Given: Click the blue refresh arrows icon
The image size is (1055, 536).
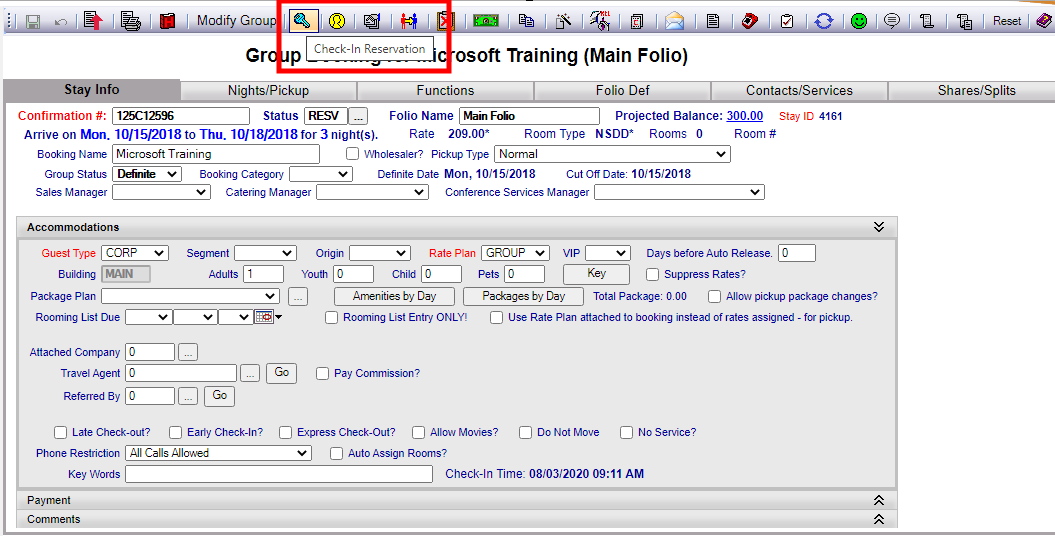Looking at the screenshot, I should point(823,20).
